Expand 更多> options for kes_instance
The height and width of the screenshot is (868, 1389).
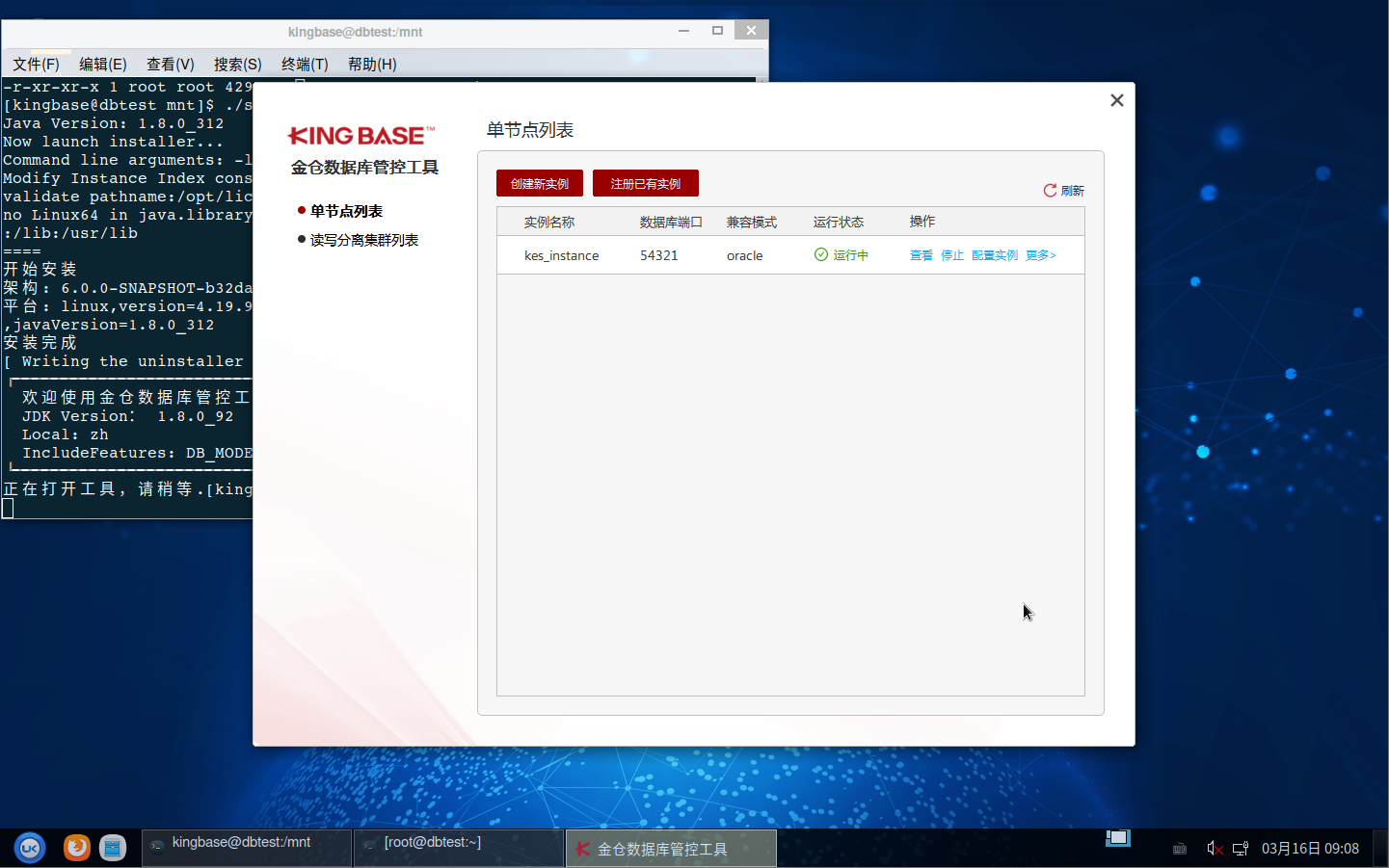[x=1041, y=255]
